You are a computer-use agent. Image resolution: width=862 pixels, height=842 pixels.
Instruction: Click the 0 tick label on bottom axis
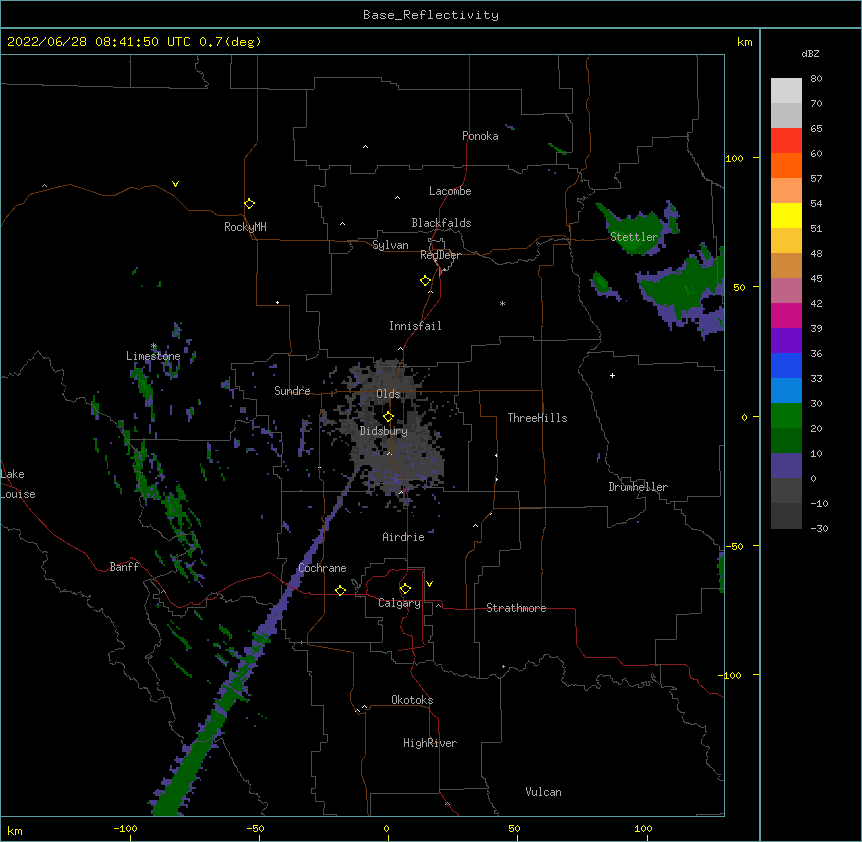pyautogui.click(x=386, y=828)
